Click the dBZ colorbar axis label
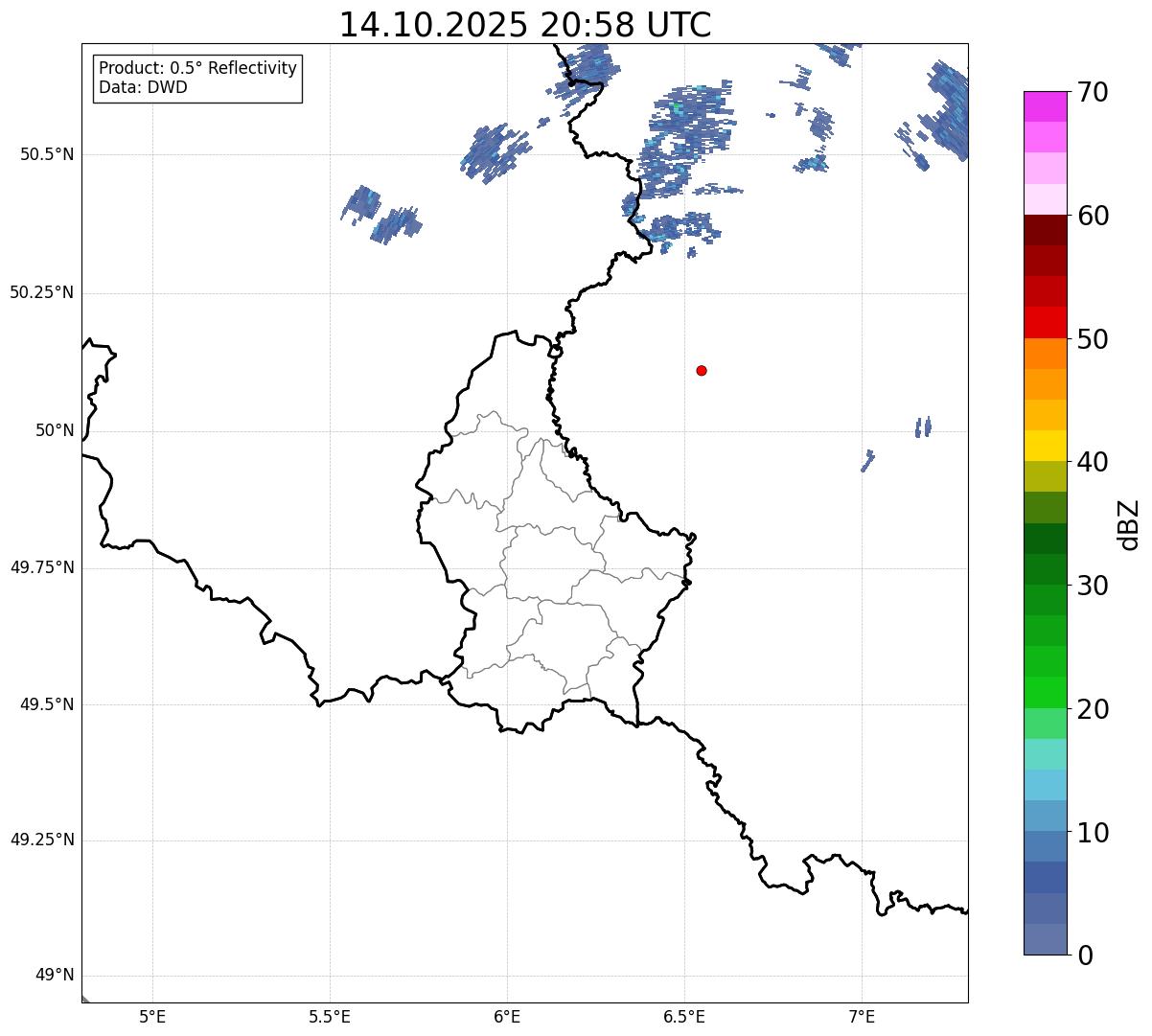 (x=1129, y=524)
